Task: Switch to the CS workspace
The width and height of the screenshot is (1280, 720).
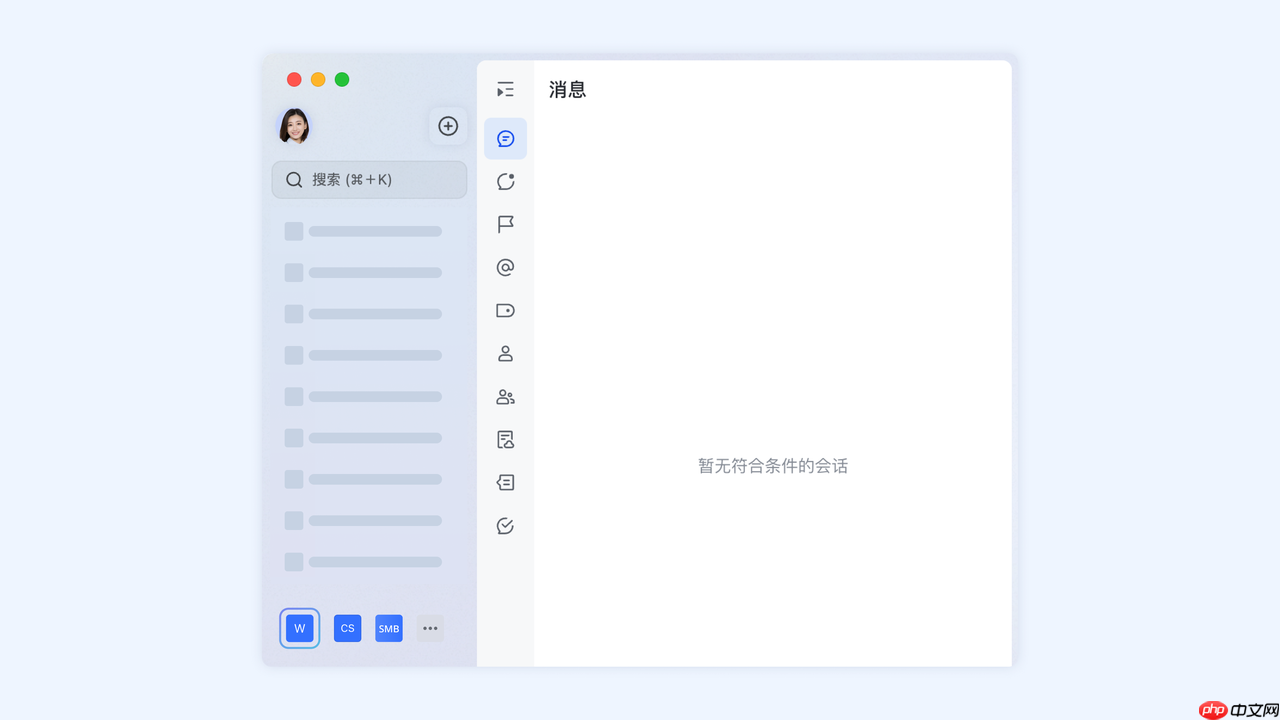Action: coord(347,628)
